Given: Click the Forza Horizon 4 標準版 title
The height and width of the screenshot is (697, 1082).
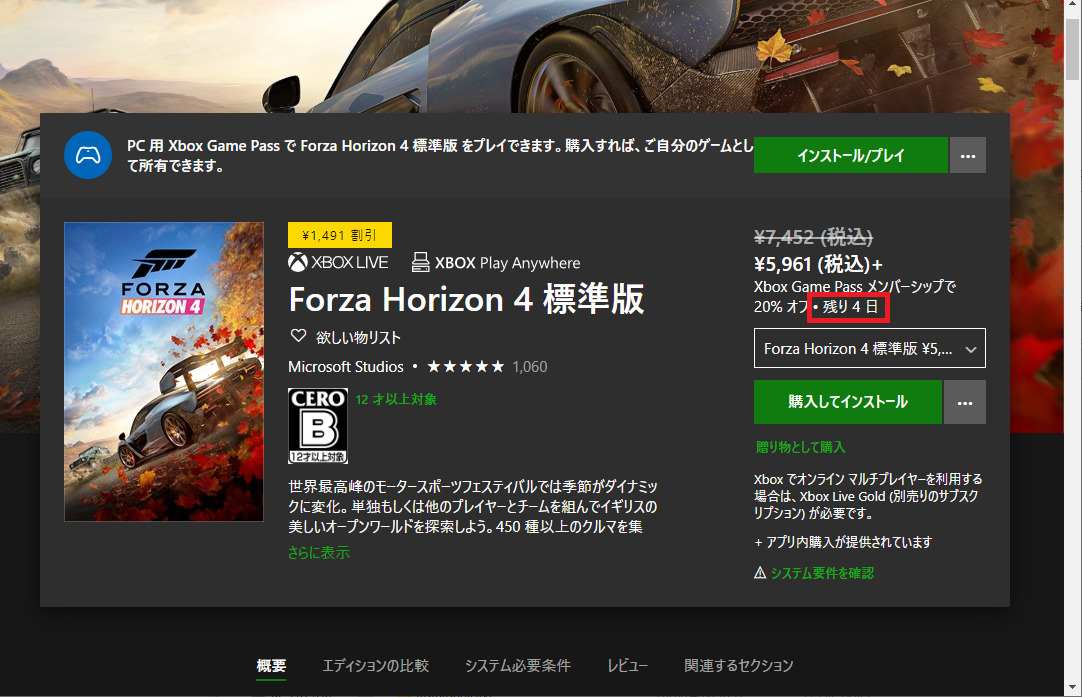Looking at the screenshot, I should 466,300.
